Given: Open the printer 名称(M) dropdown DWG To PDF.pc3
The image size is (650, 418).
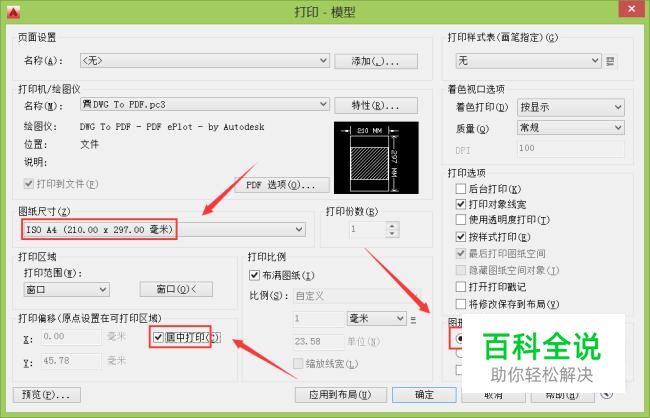Looking at the screenshot, I should coord(205,104).
